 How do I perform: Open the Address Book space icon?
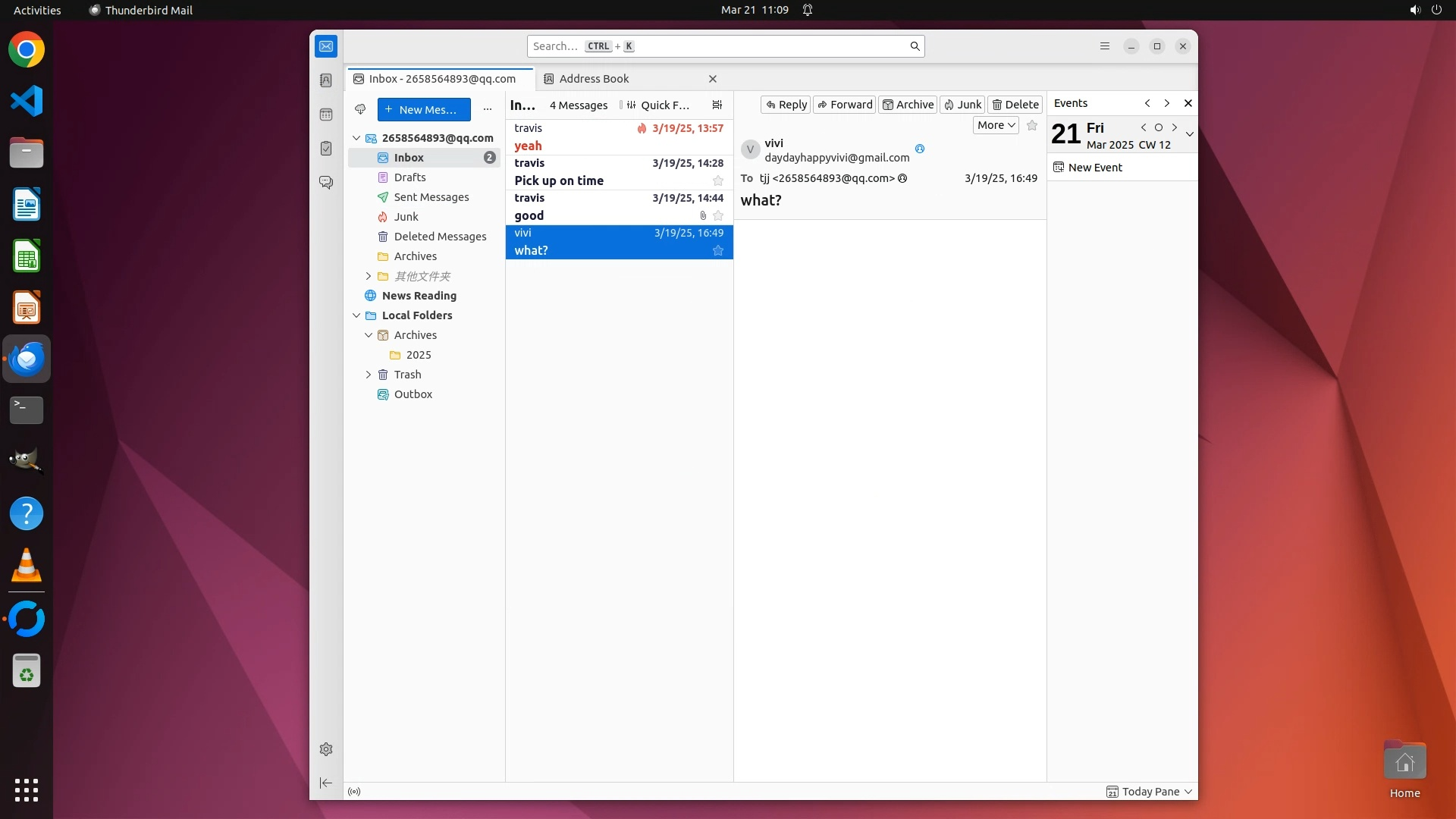(x=326, y=80)
